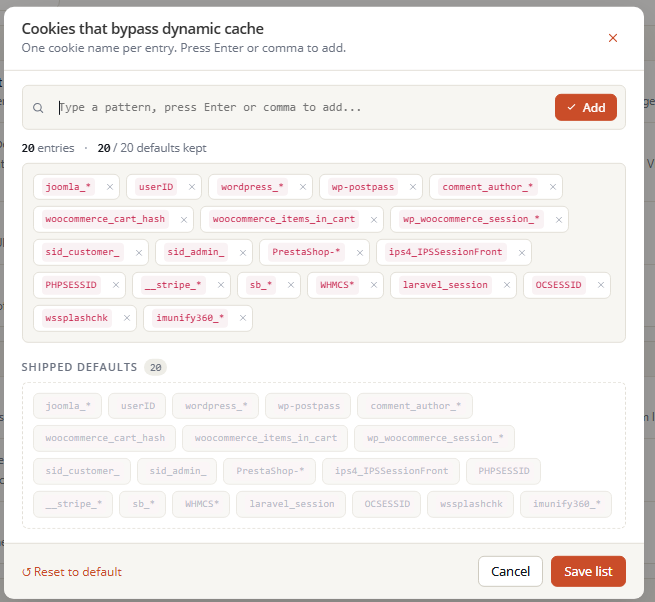Click the 'One cookie name per entry' subtitle
The width and height of the screenshot is (655, 602).
184,48
